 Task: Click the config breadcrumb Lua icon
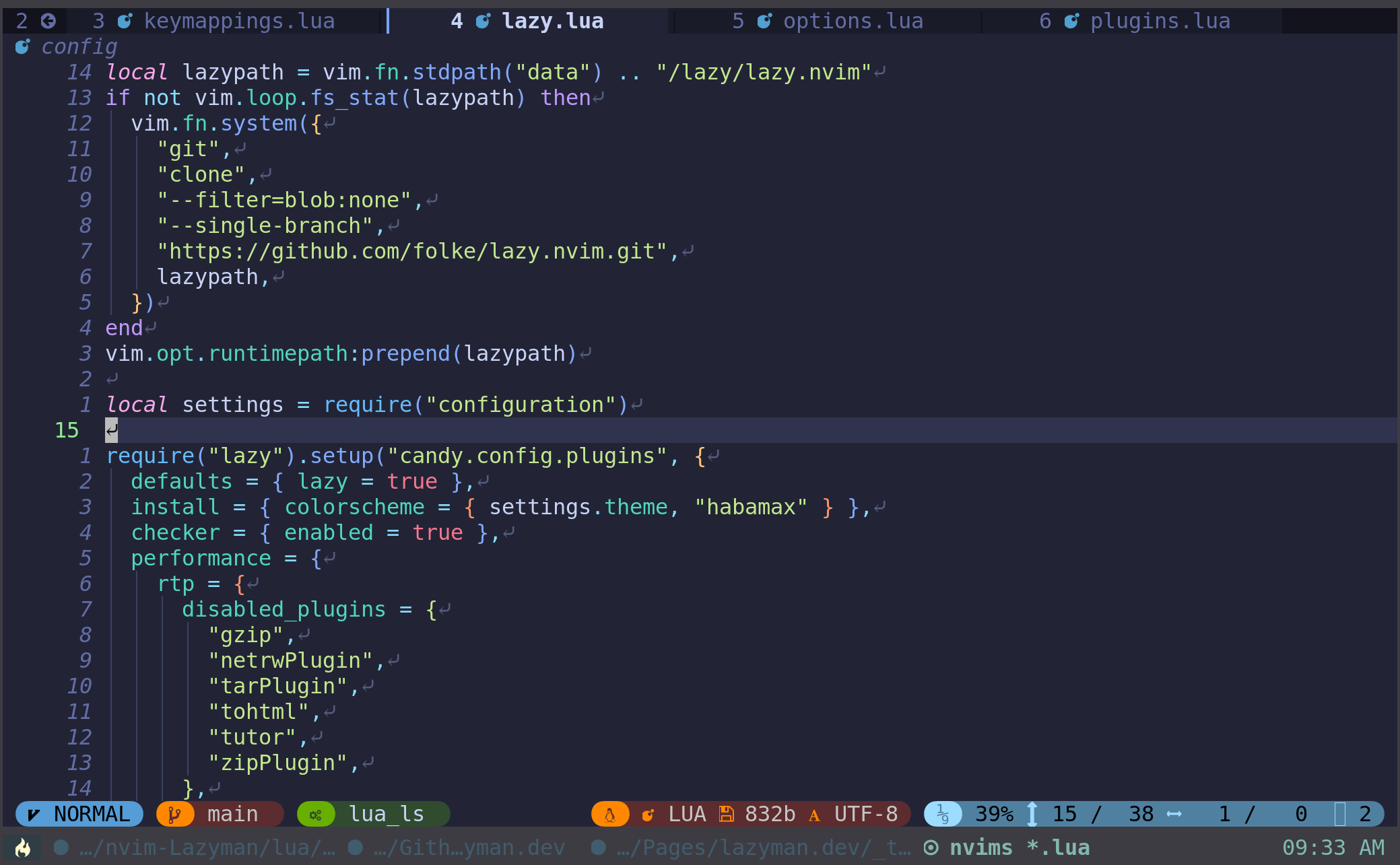coord(23,46)
